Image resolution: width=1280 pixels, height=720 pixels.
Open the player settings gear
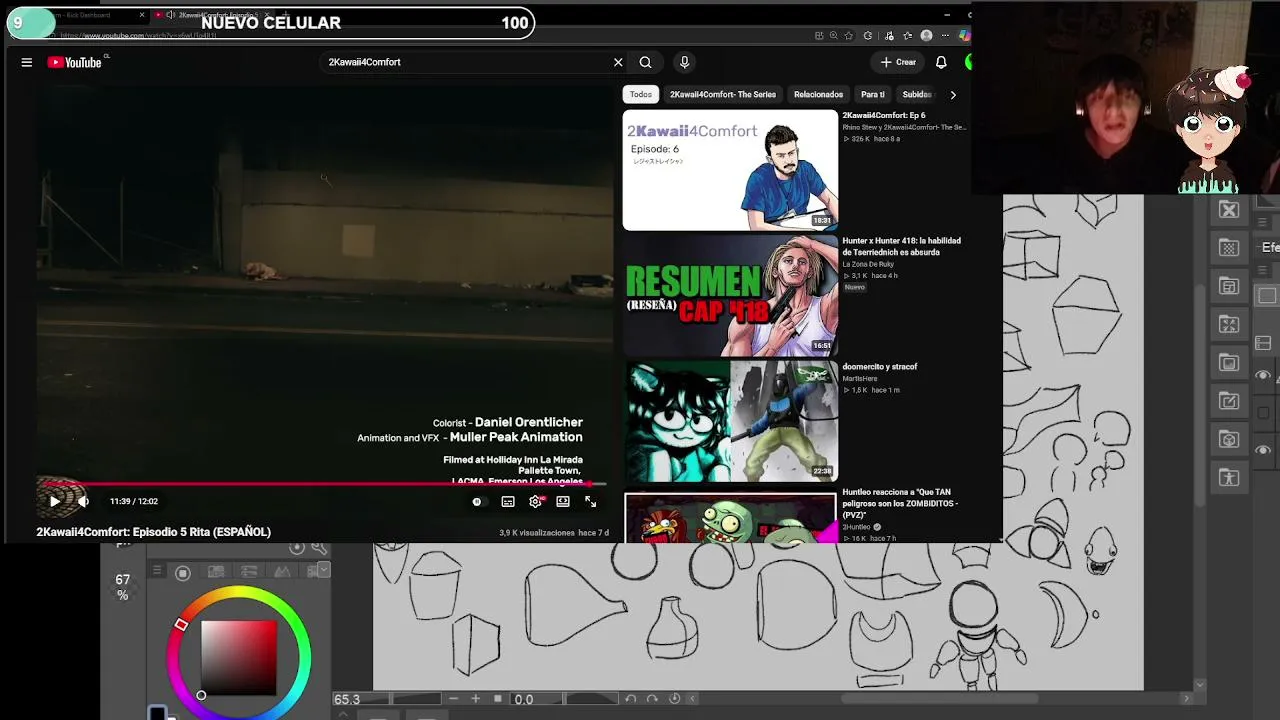(x=535, y=502)
